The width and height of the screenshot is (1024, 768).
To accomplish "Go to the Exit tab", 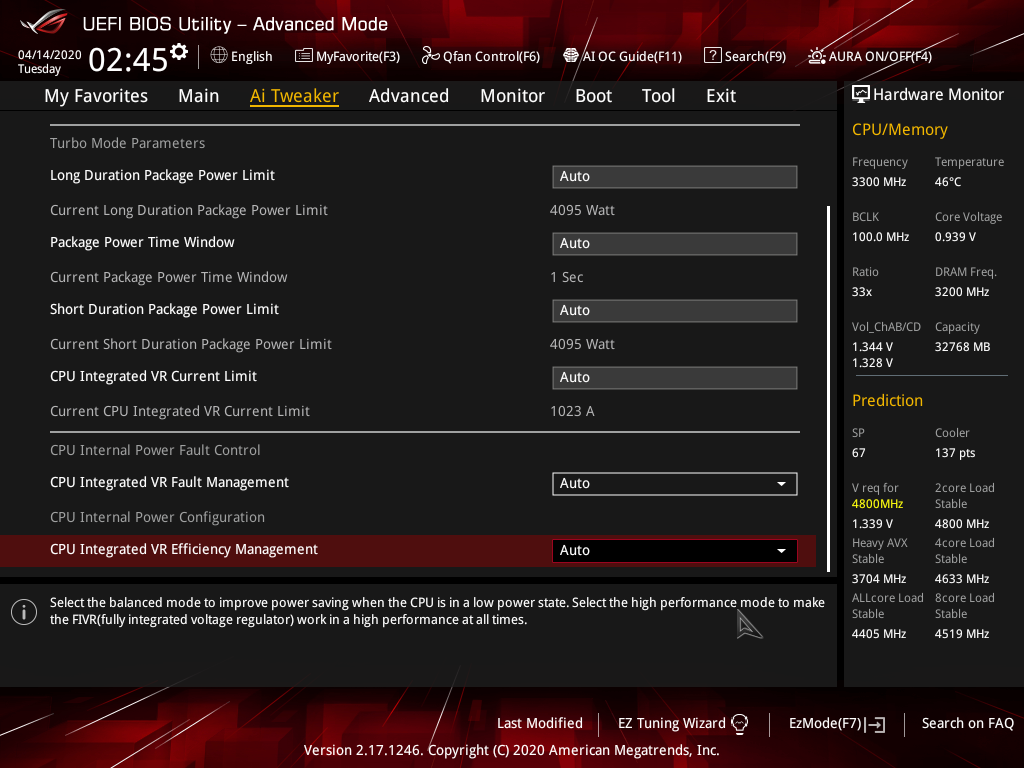I will pos(721,96).
